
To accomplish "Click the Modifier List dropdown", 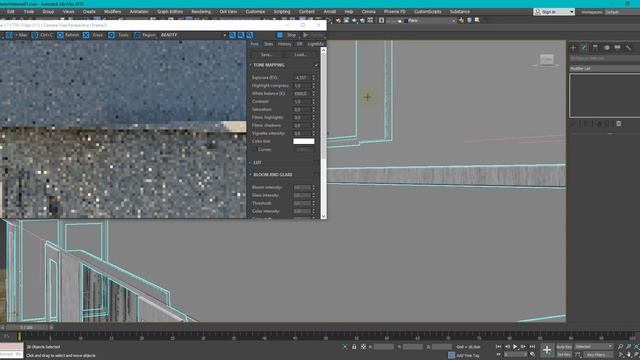I will click(x=604, y=69).
